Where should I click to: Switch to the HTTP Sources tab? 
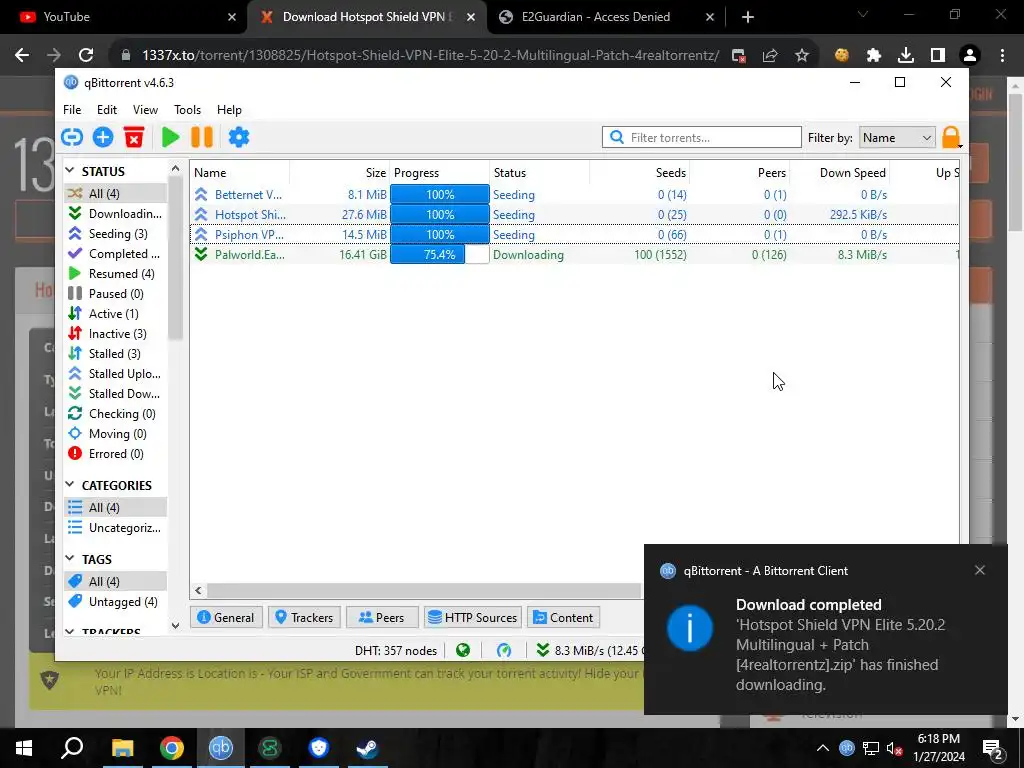(473, 617)
